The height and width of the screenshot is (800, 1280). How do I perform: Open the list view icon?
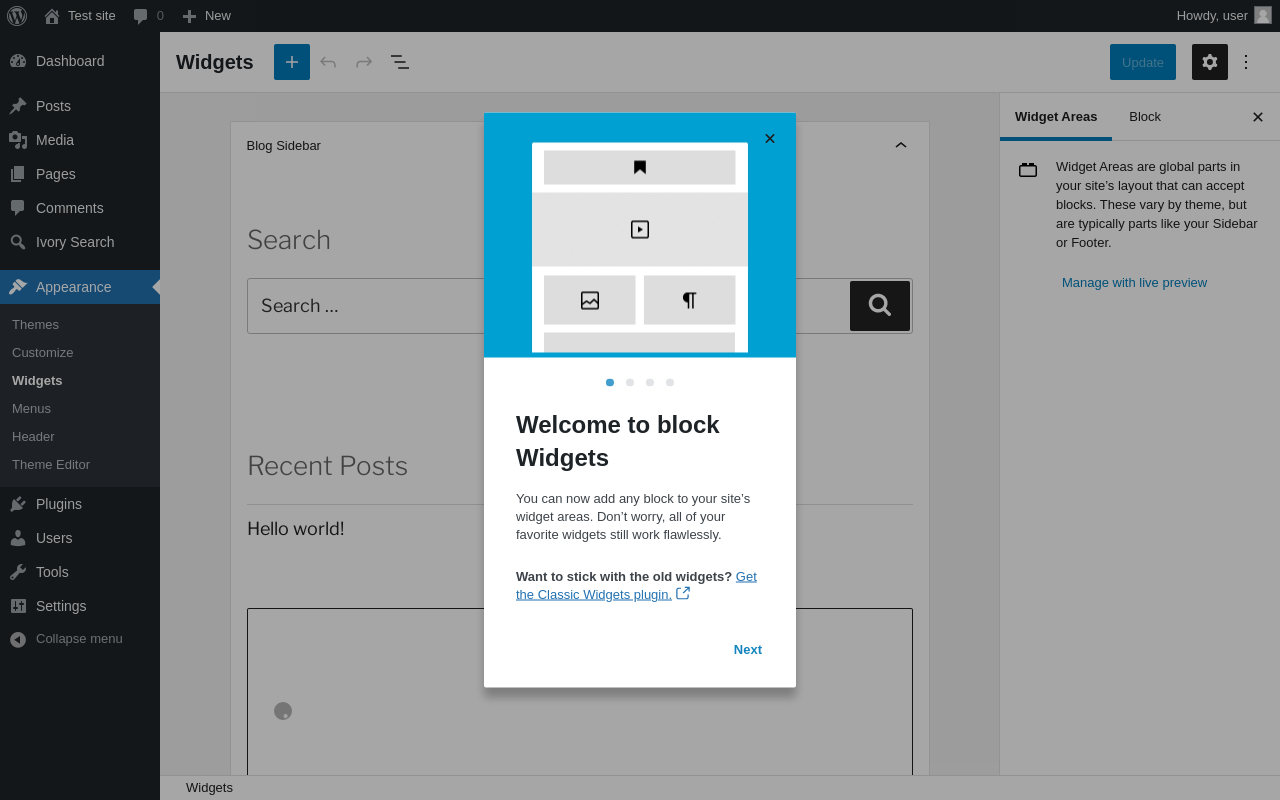coord(400,62)
